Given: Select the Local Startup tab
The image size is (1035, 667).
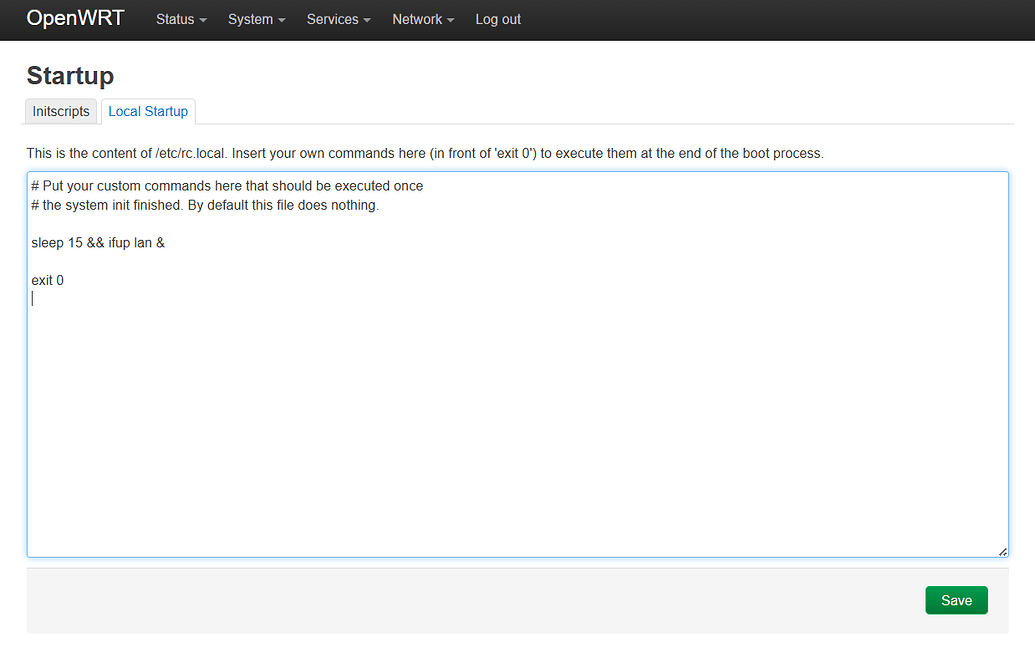Looking at the screenshot, I should [x=148, y=111].
